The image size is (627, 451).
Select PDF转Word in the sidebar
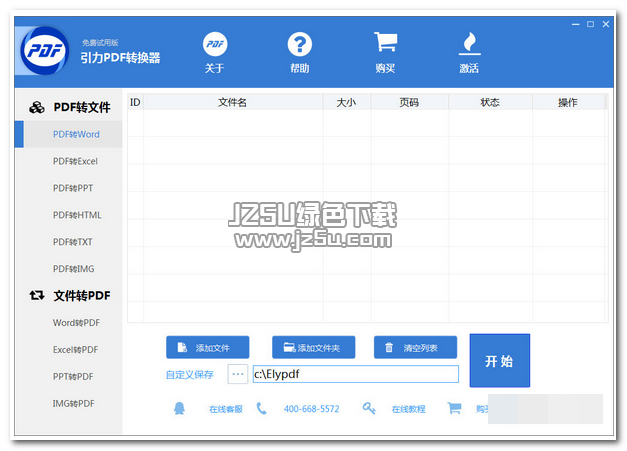(68, 134)
